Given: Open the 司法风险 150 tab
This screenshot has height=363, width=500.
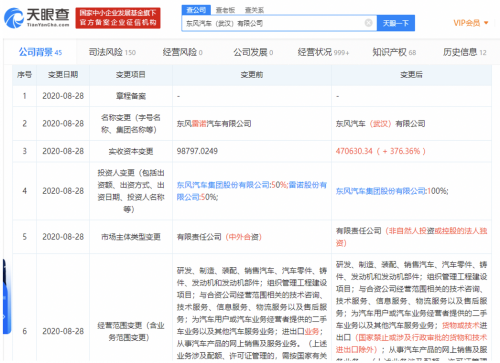Looking at the screenshot, I should click(112, 52).
